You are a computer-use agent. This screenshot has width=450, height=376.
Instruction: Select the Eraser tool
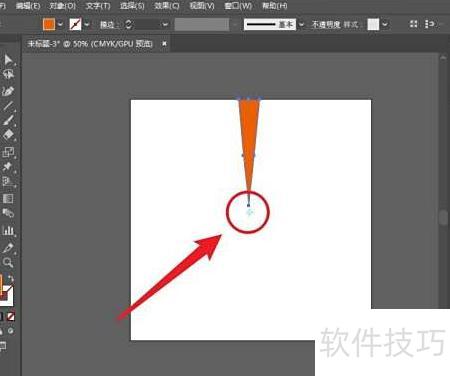(8, 135)
